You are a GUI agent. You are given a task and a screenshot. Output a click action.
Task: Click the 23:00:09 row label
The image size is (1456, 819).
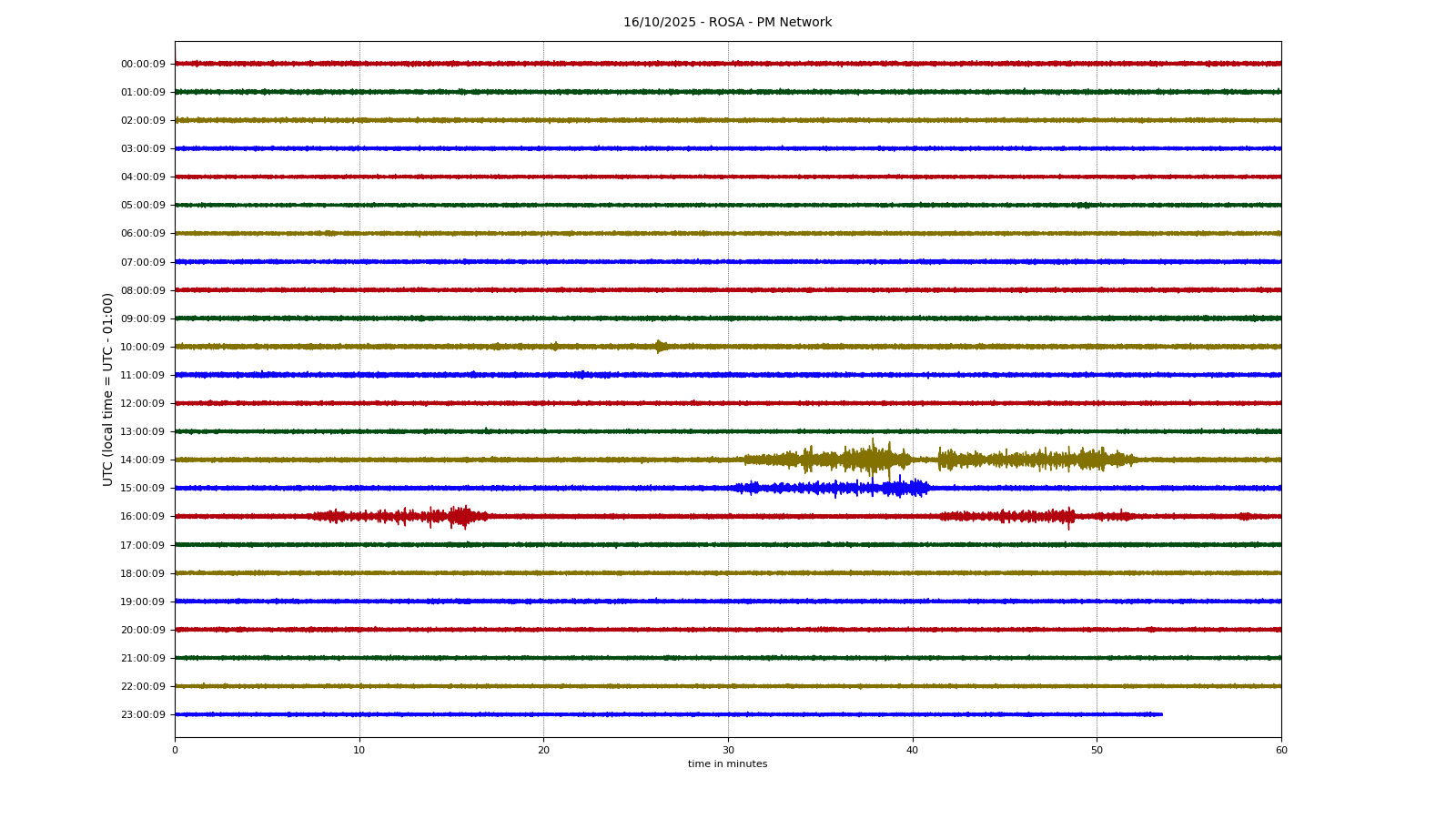coord(143,715)
